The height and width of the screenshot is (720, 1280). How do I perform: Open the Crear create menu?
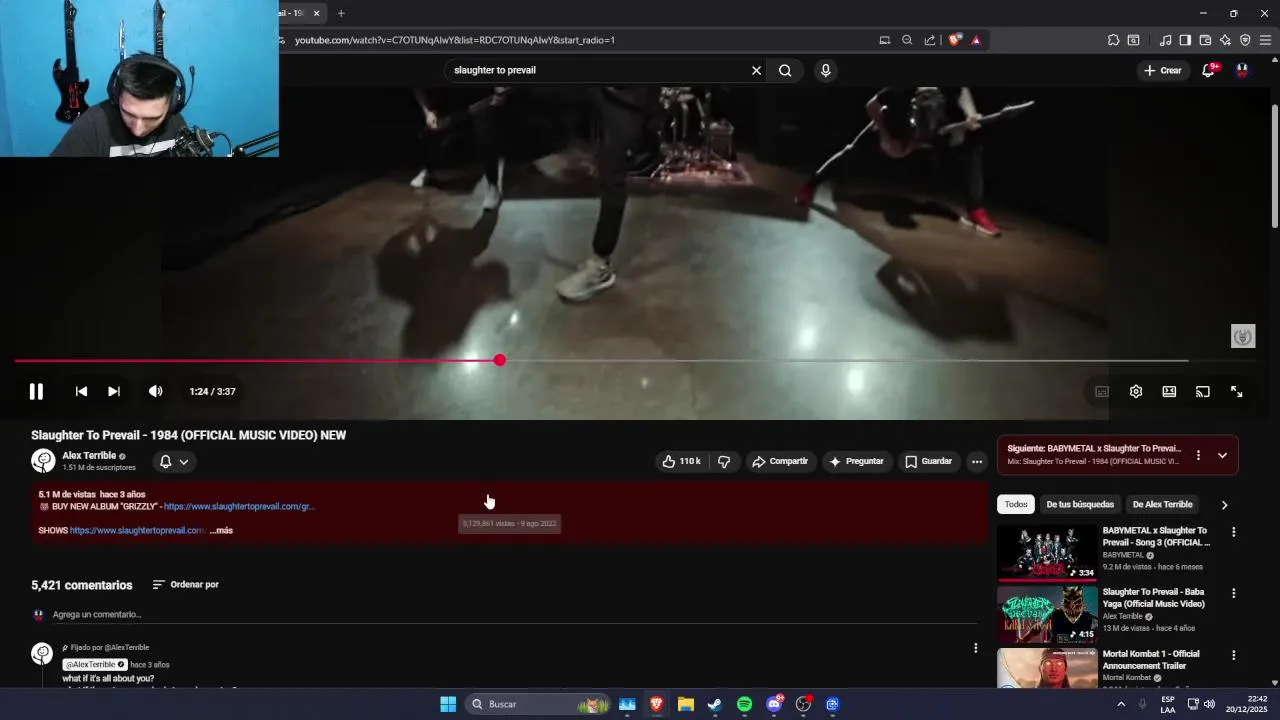click(1163, 70)
